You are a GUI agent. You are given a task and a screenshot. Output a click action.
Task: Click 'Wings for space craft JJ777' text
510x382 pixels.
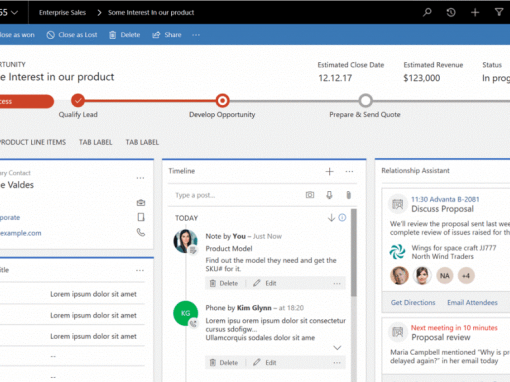pos(454,248)
